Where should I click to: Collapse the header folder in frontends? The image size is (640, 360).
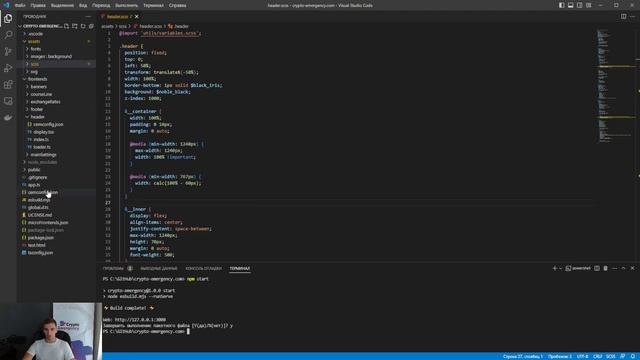38,117
